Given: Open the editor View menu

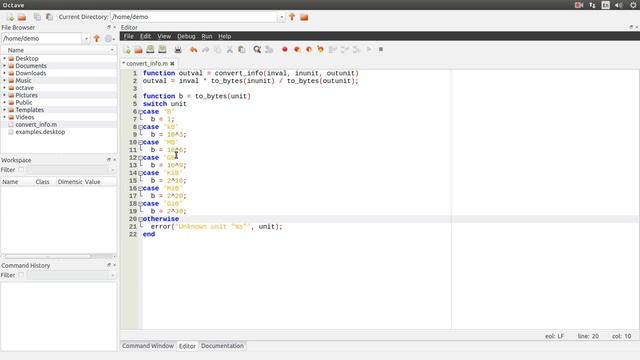Looking at the screenshot, I should point(164,36).
